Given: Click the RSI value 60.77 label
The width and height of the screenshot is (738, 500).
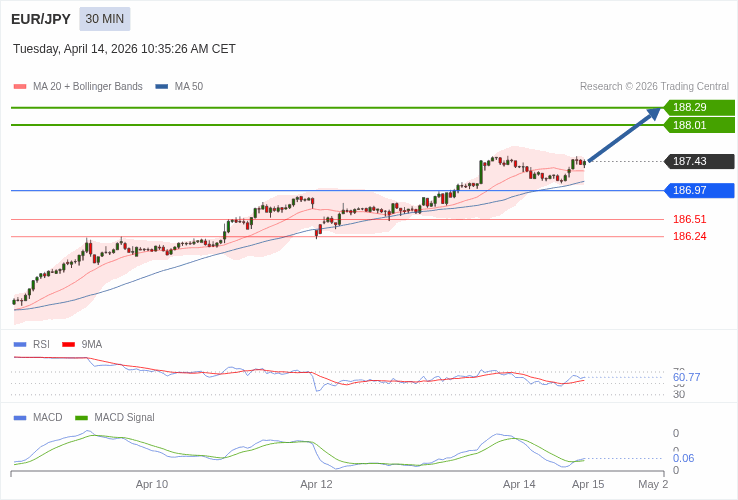Looking at the screenshot, I should click(x=686, y=377).
